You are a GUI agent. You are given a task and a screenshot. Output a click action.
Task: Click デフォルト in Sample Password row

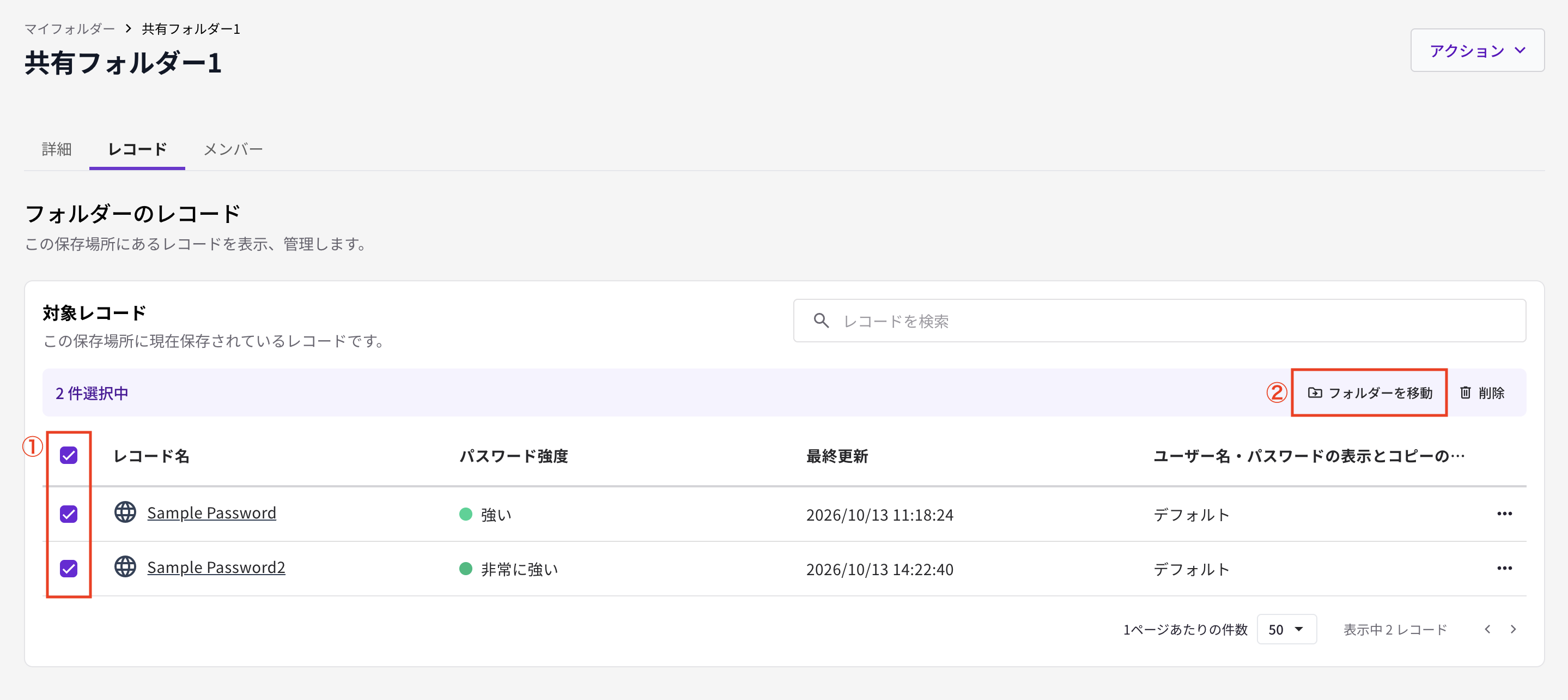tap(1191, 515)
